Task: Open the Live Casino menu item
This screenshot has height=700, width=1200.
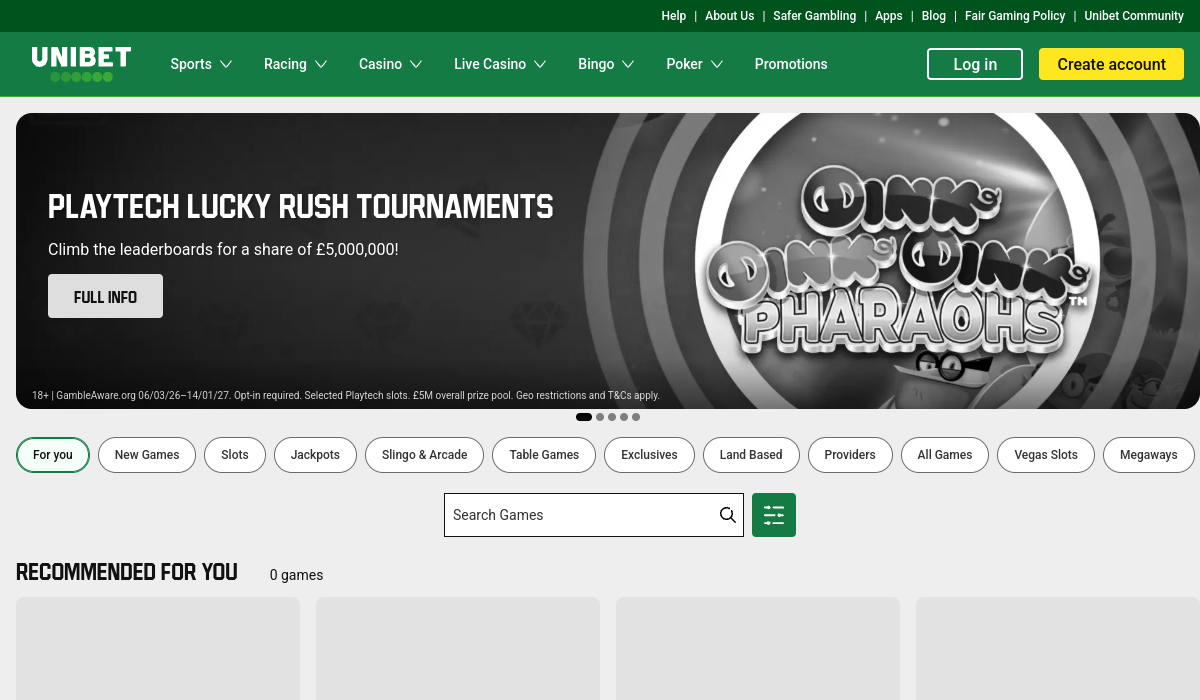Action: click(x=490, y=64)
